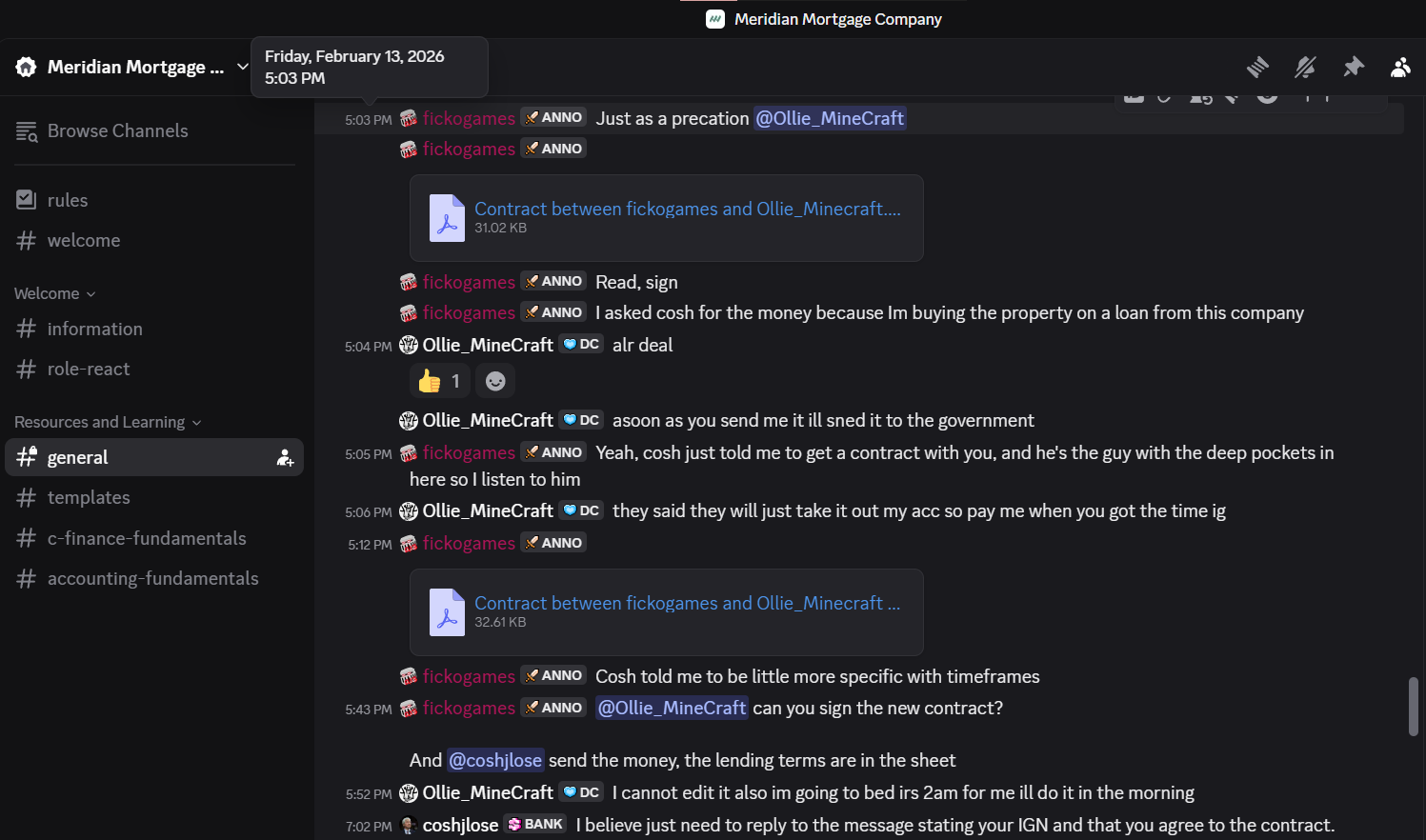Collapse the Welcome channel category
Viewport: 1426px width, 840px height.
[55, 294]
